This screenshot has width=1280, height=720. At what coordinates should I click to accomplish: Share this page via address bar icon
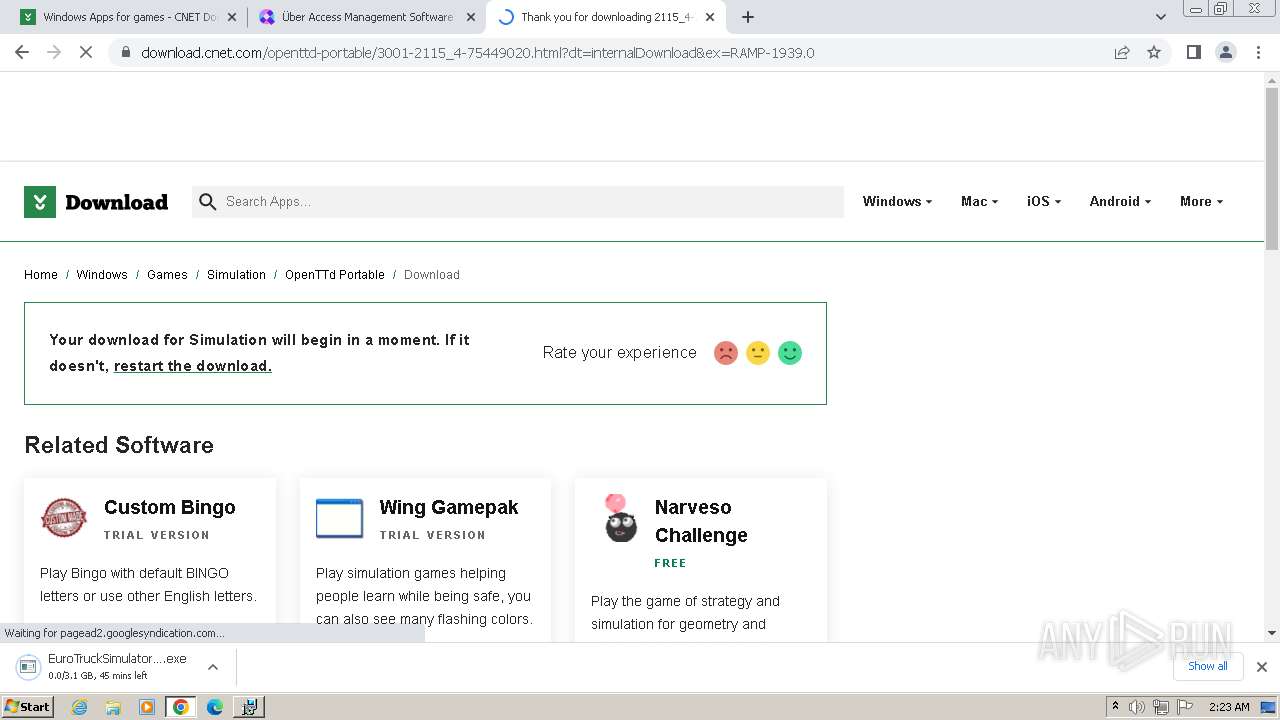pos(1122,52)
